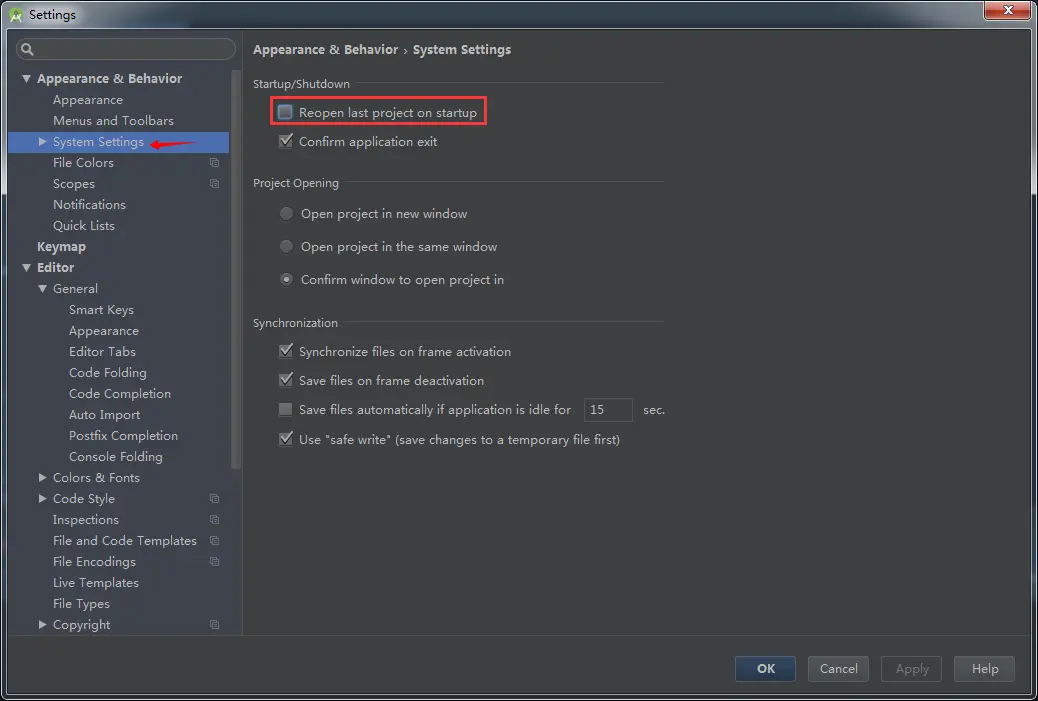Click the Help button
This screenshot has height=701, width=1038.
[x=984, y=669]
